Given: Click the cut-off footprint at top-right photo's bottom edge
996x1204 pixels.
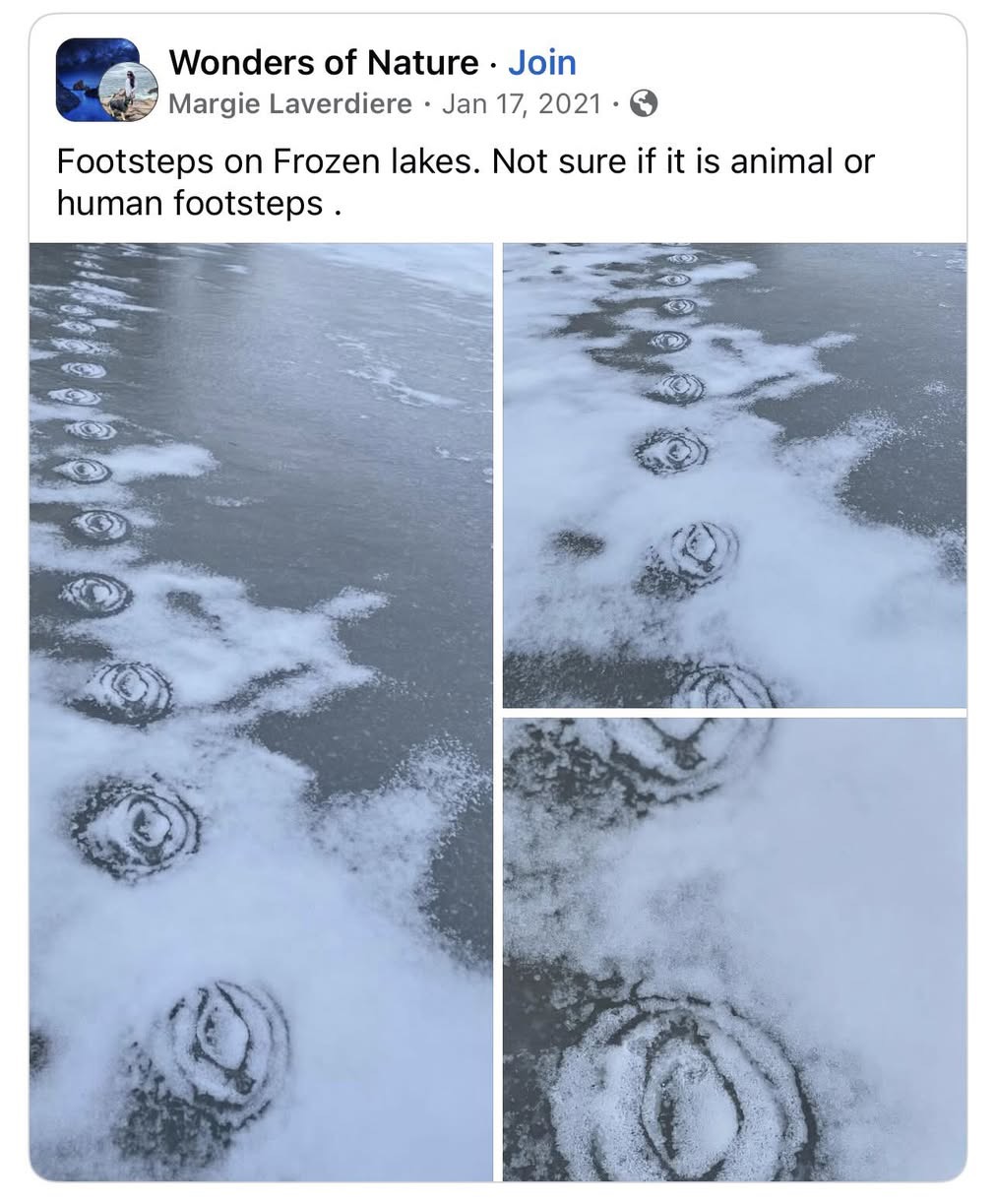Looking at the screenshot, I should [x=725, y=686].
